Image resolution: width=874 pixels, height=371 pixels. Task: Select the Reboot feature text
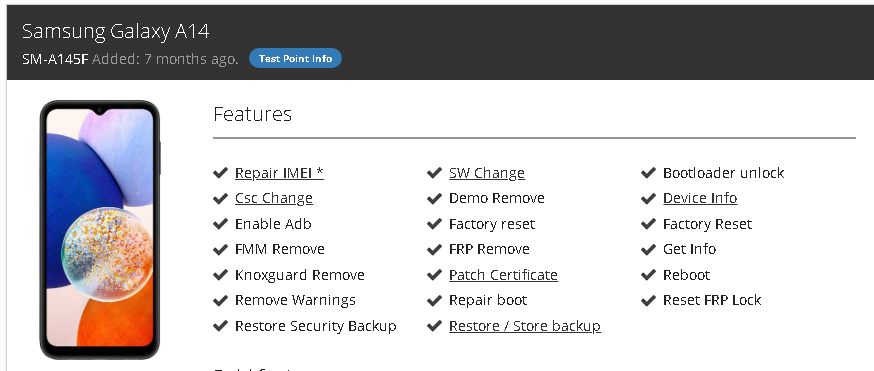click(687, 275)
